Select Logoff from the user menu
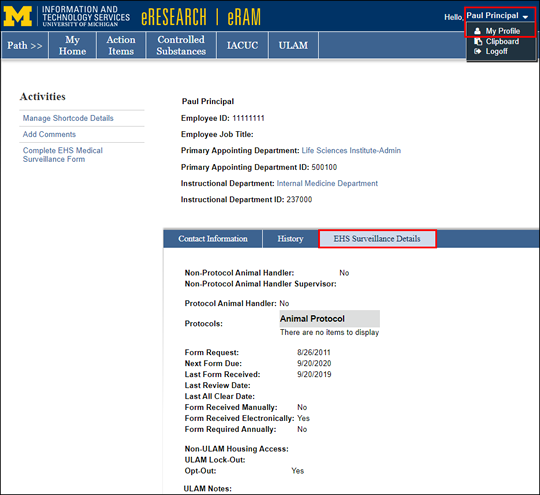Viewport: 540px width, 495px height. click(497, 51)
